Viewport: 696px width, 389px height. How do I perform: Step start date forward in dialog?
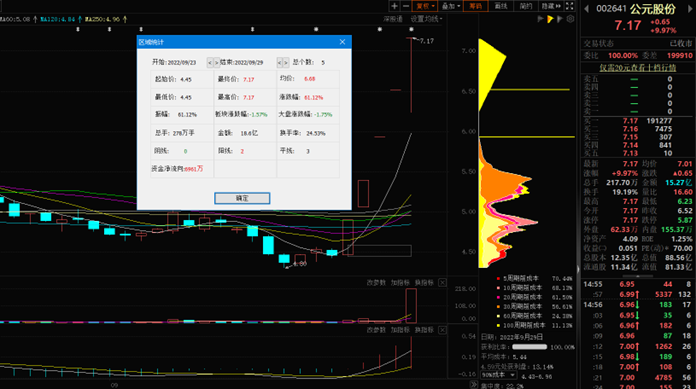pos(216,63)
